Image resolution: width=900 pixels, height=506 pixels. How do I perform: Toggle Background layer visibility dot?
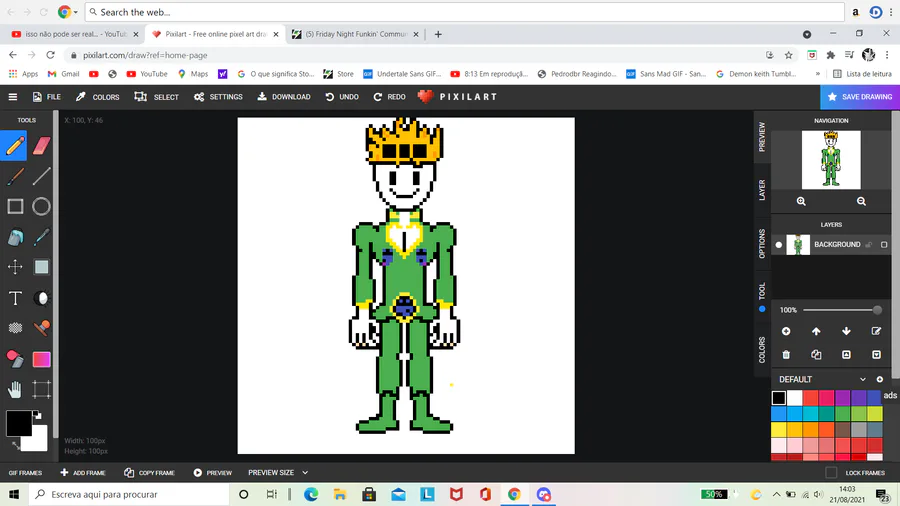[x=779, y=244]
